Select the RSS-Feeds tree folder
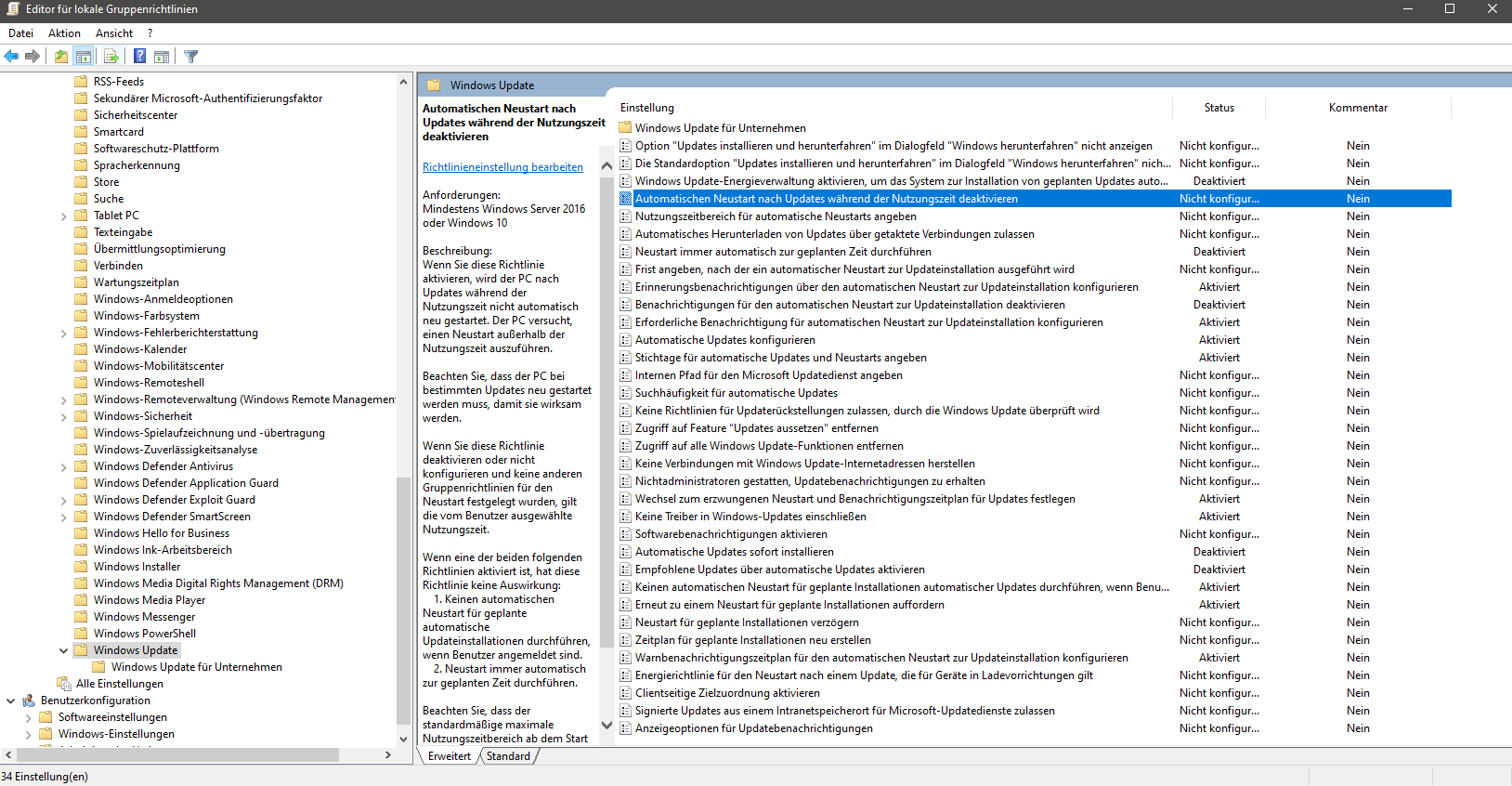The image size is (1512, 786). tap(119, 82)
